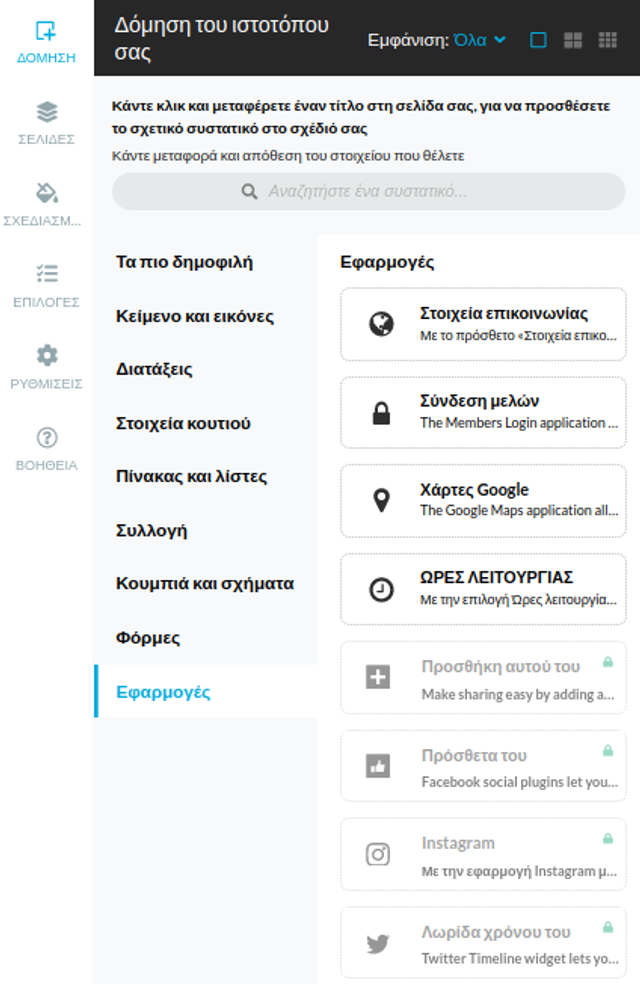The image size is (640, 984).
Task: Click the Instagram camera icon
Action: 378,854
